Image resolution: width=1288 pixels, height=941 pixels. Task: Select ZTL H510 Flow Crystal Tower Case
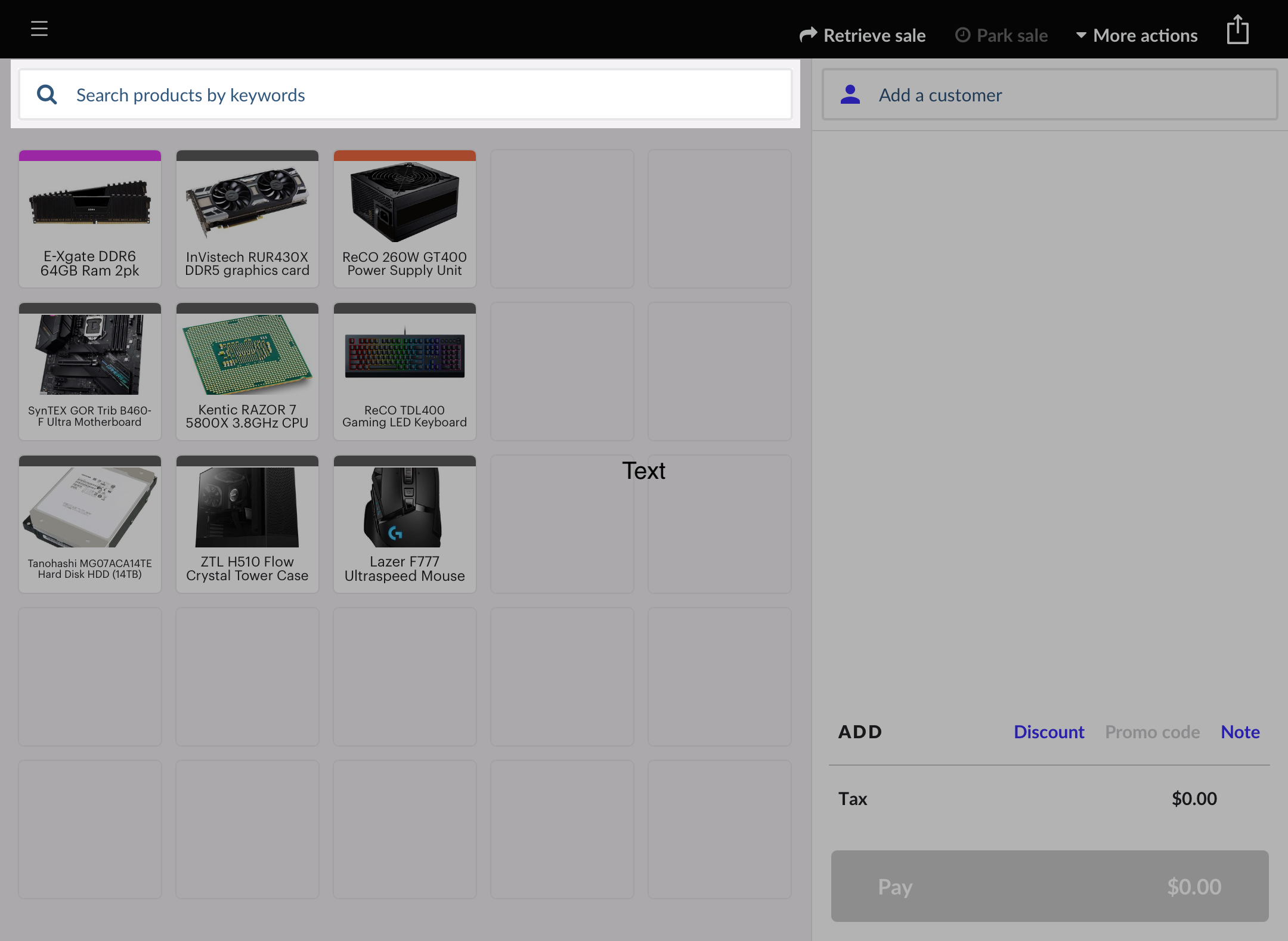click(247, 524)
